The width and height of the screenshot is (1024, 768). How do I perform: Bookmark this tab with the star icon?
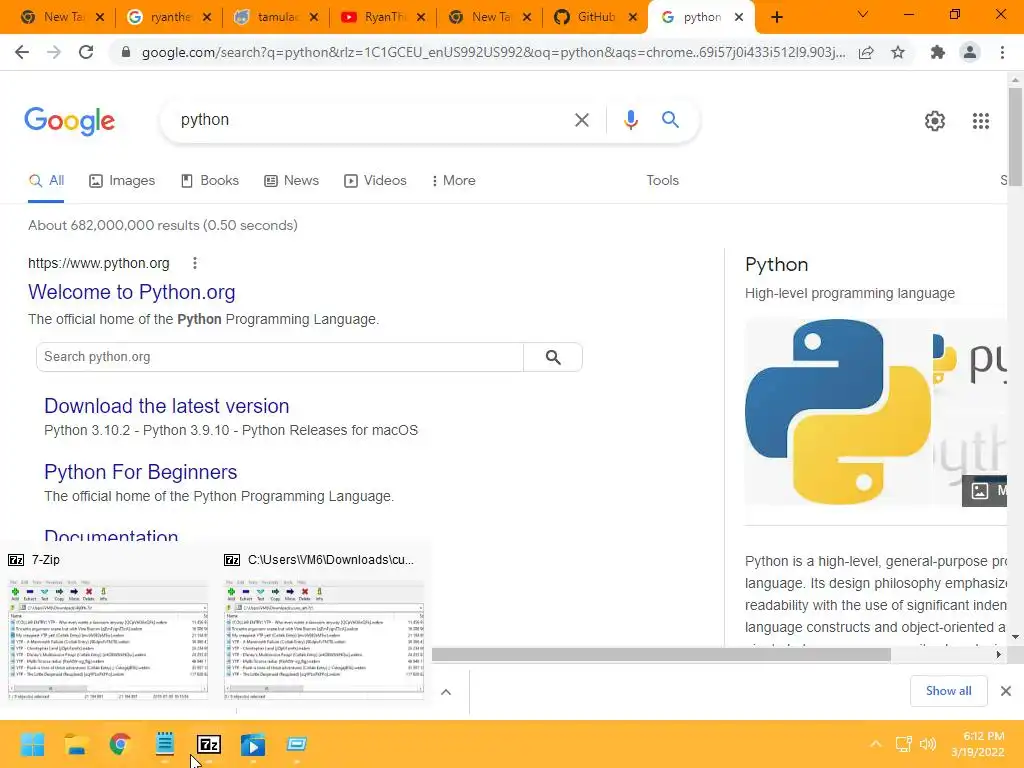(898, 52)
